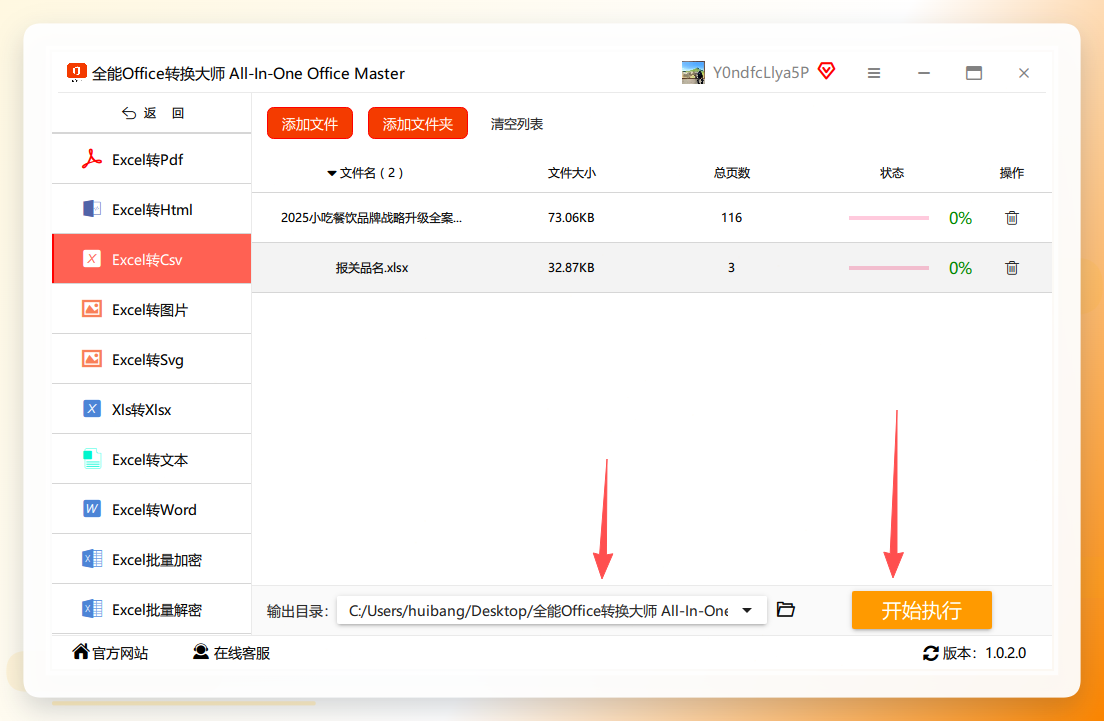Image resolution: width=1104 pixels, height=721 pixels.
Task: Browse output folder with folder icon
Action: coord(786,610)
